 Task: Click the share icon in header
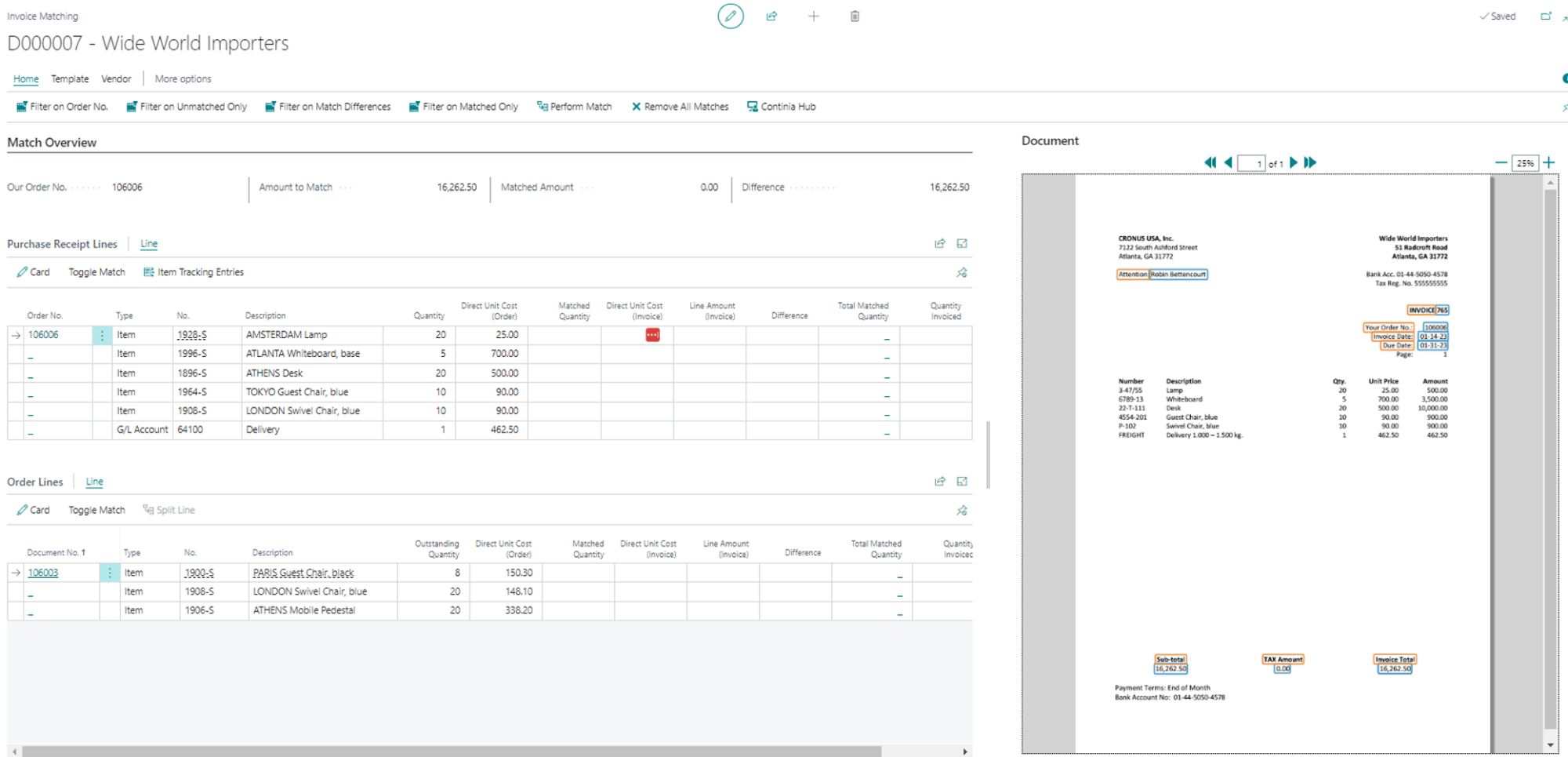coord(771,16)
